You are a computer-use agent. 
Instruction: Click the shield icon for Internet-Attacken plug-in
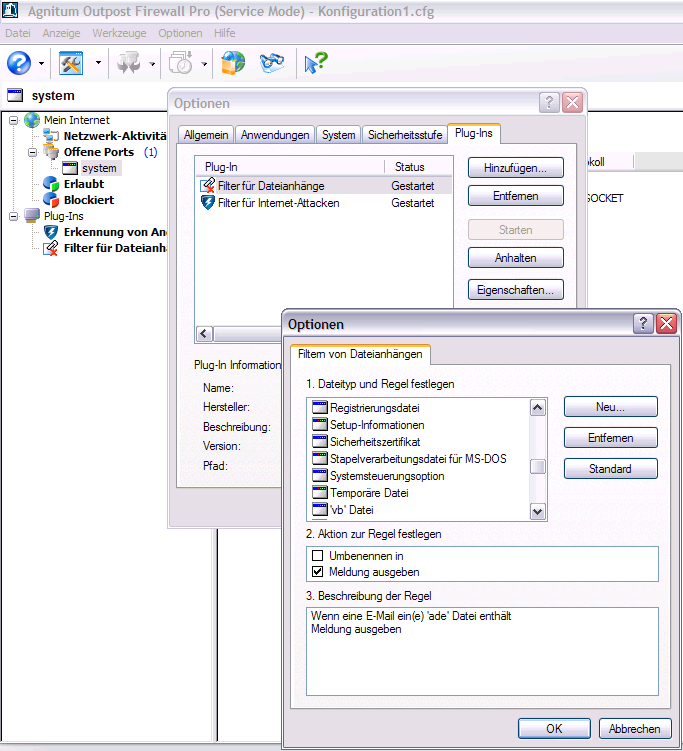207,203
